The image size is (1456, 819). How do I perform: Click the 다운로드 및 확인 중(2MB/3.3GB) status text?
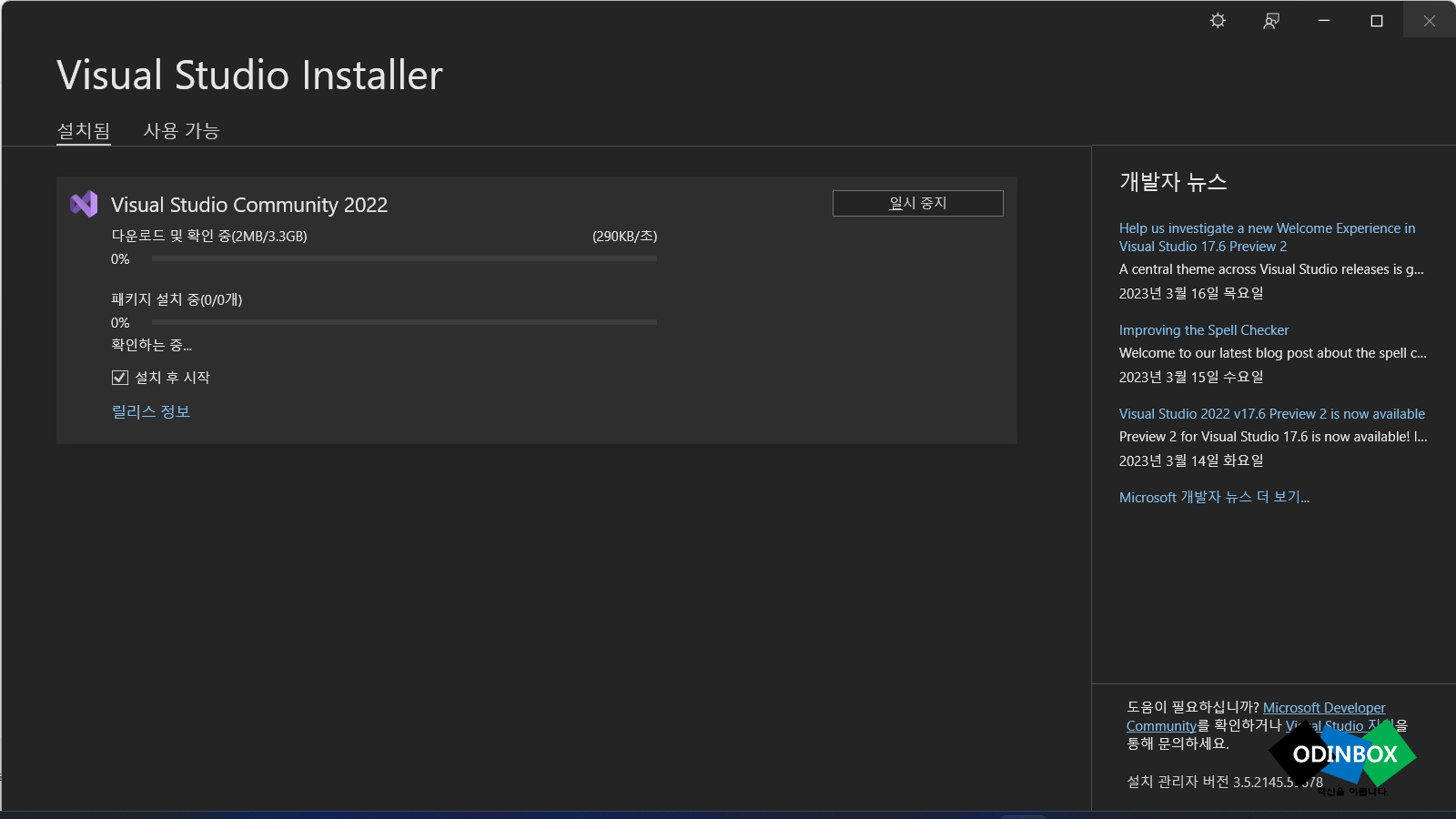pyautogui.click(x=209, y=237)
